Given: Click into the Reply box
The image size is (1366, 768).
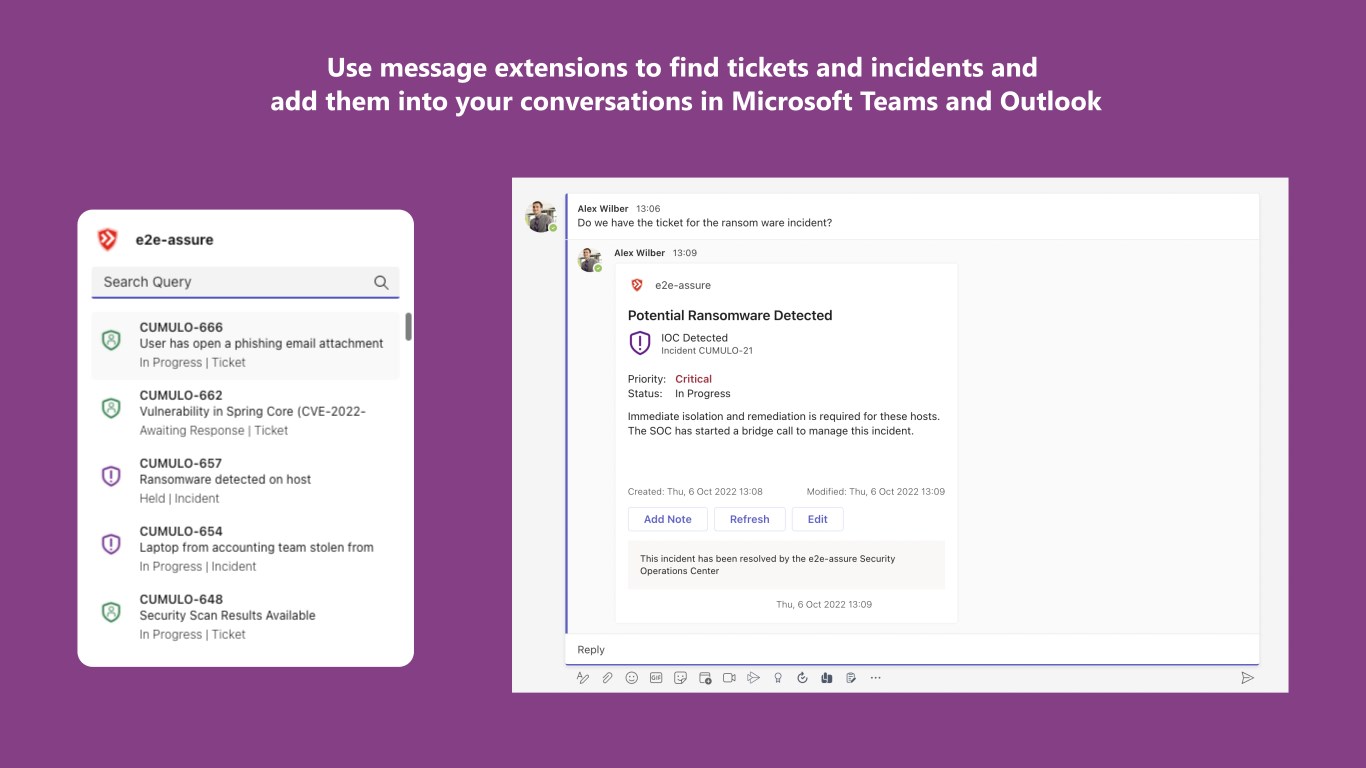Looking at the screenshot, I should 912,650.
